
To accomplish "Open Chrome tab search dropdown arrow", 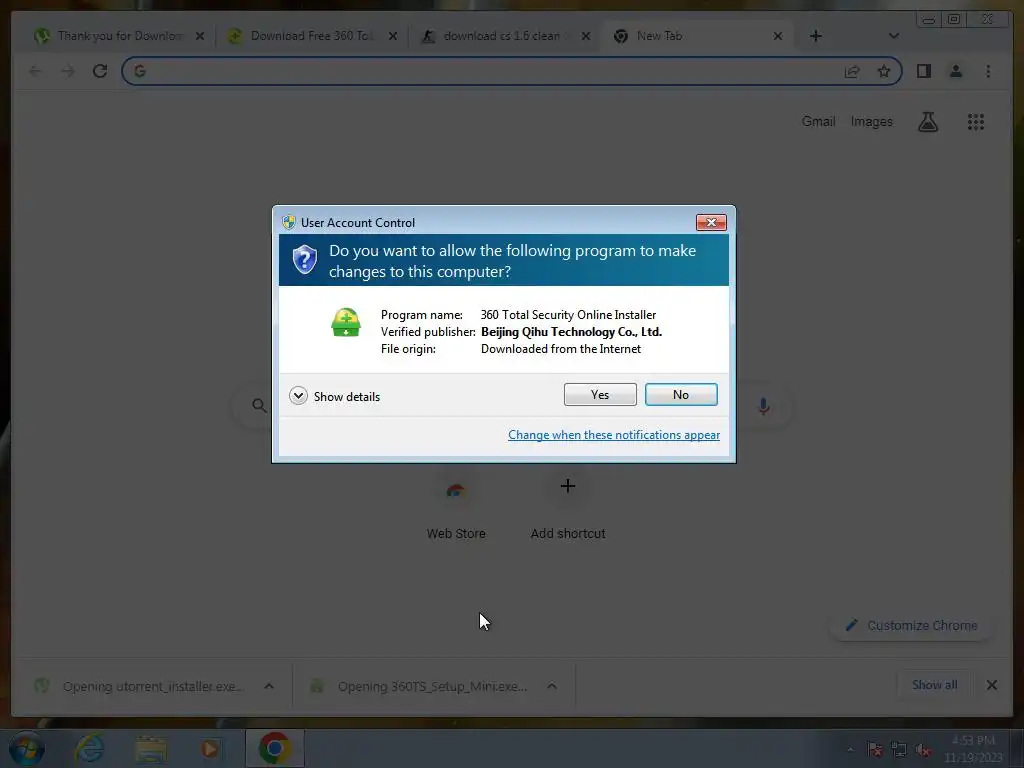I will tap(893, 36).
